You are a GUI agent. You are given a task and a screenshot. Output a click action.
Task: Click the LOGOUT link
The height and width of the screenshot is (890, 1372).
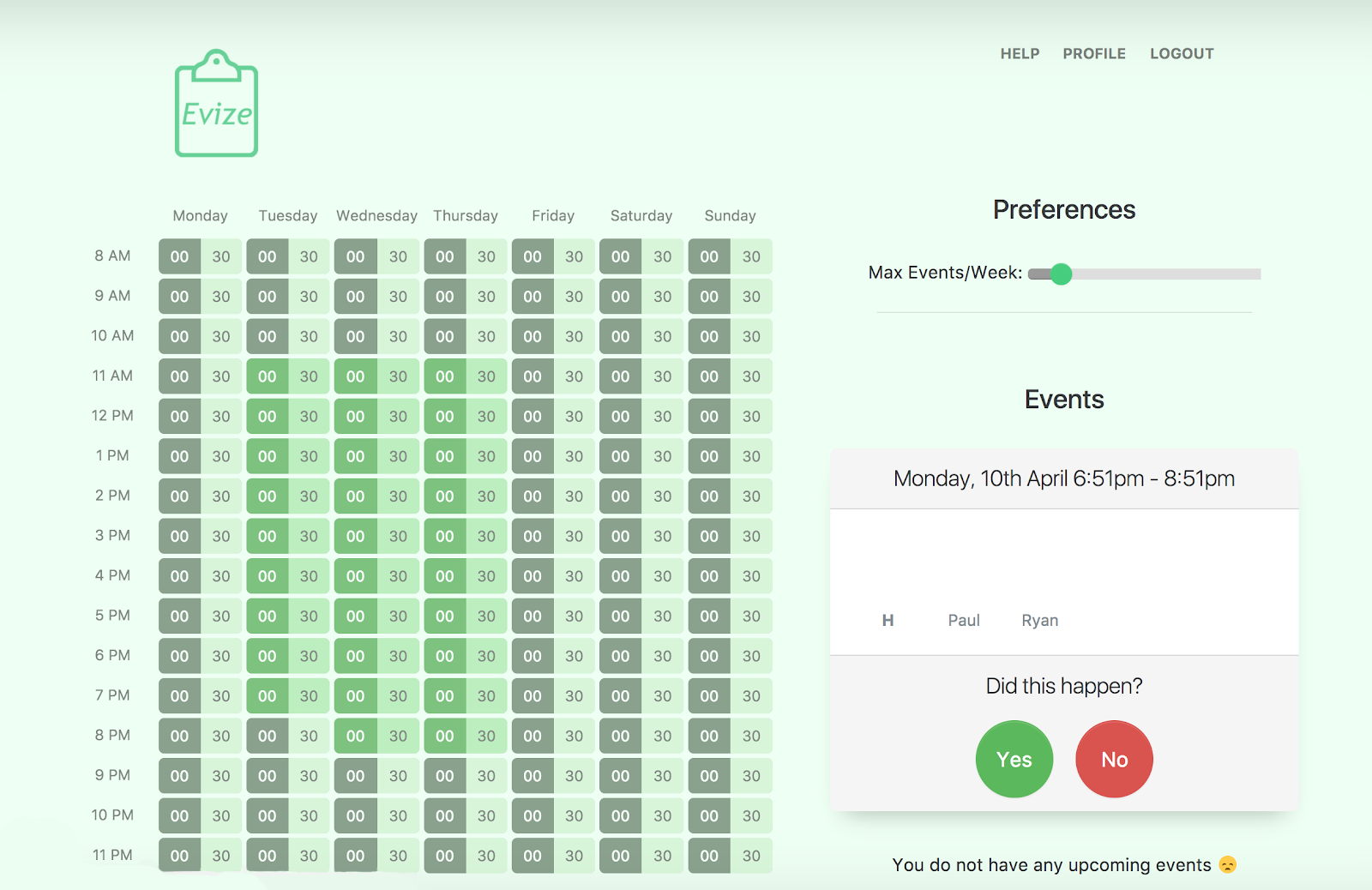point(1182,53)
